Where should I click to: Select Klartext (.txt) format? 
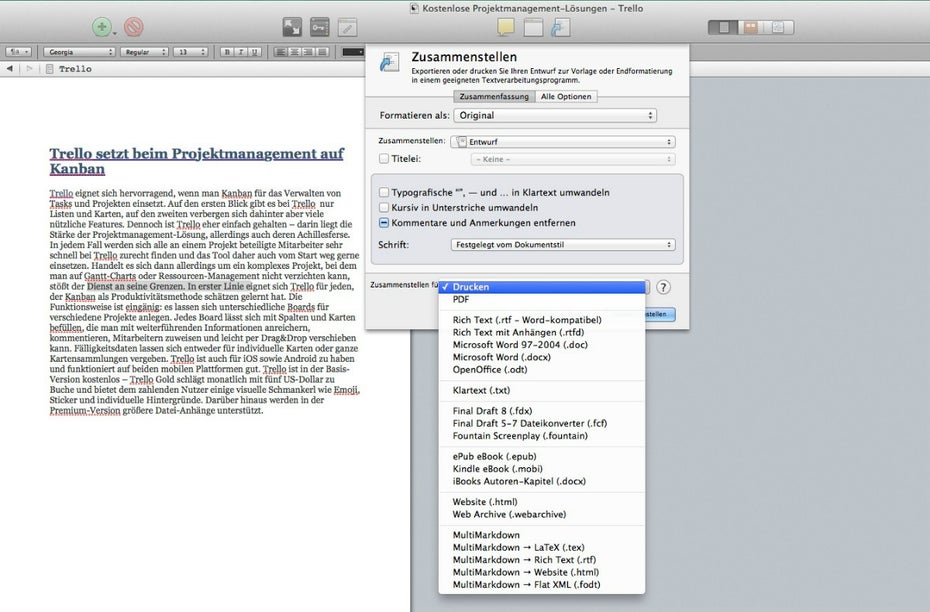click(x=542, y=390)
